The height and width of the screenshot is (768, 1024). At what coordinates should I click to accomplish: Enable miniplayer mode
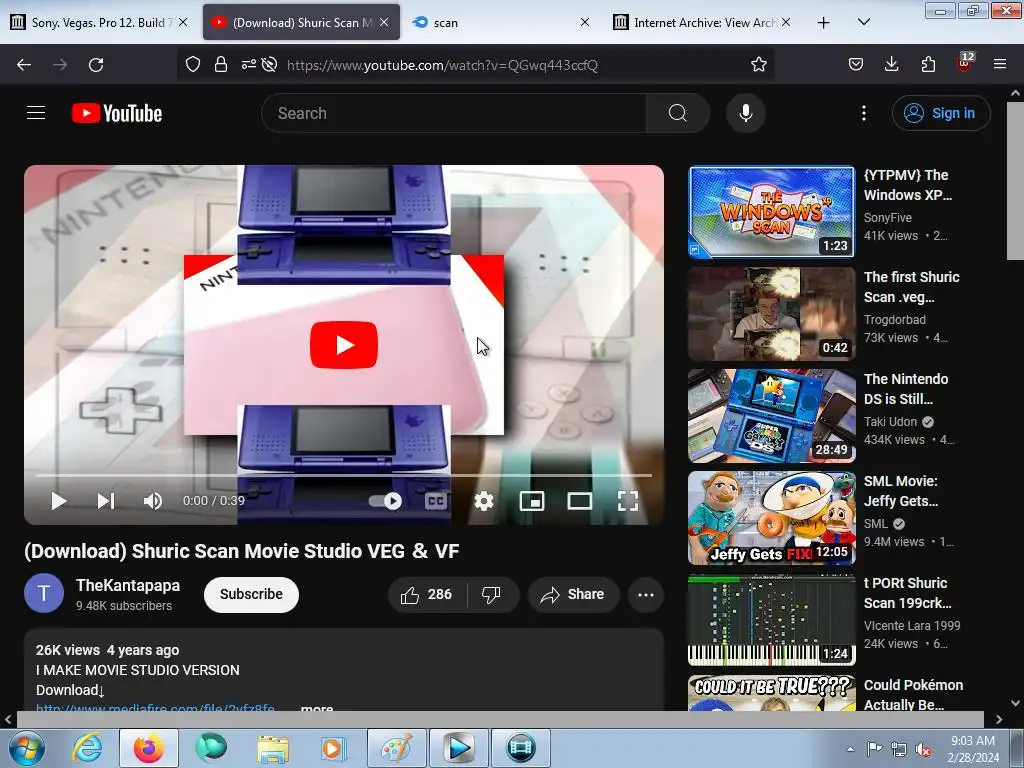532,501
